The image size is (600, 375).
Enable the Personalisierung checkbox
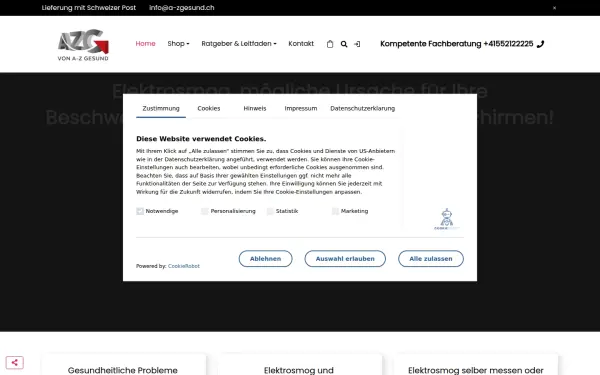coord(205,211)
